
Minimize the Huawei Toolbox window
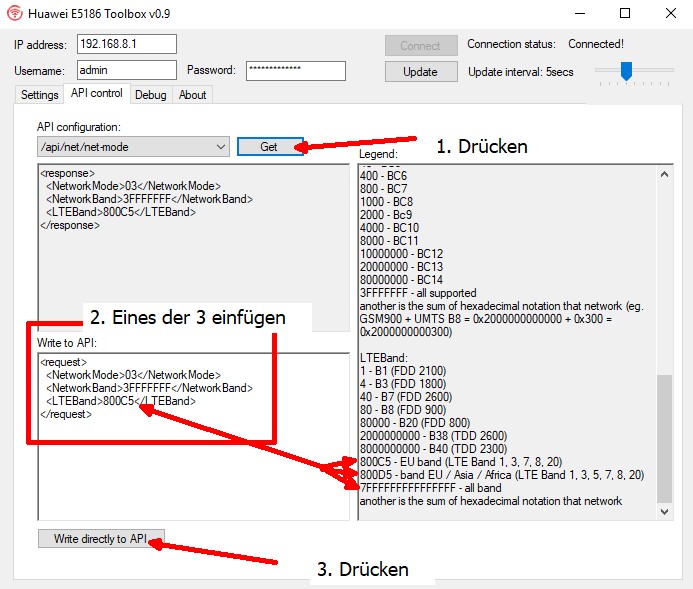(580, 13)
